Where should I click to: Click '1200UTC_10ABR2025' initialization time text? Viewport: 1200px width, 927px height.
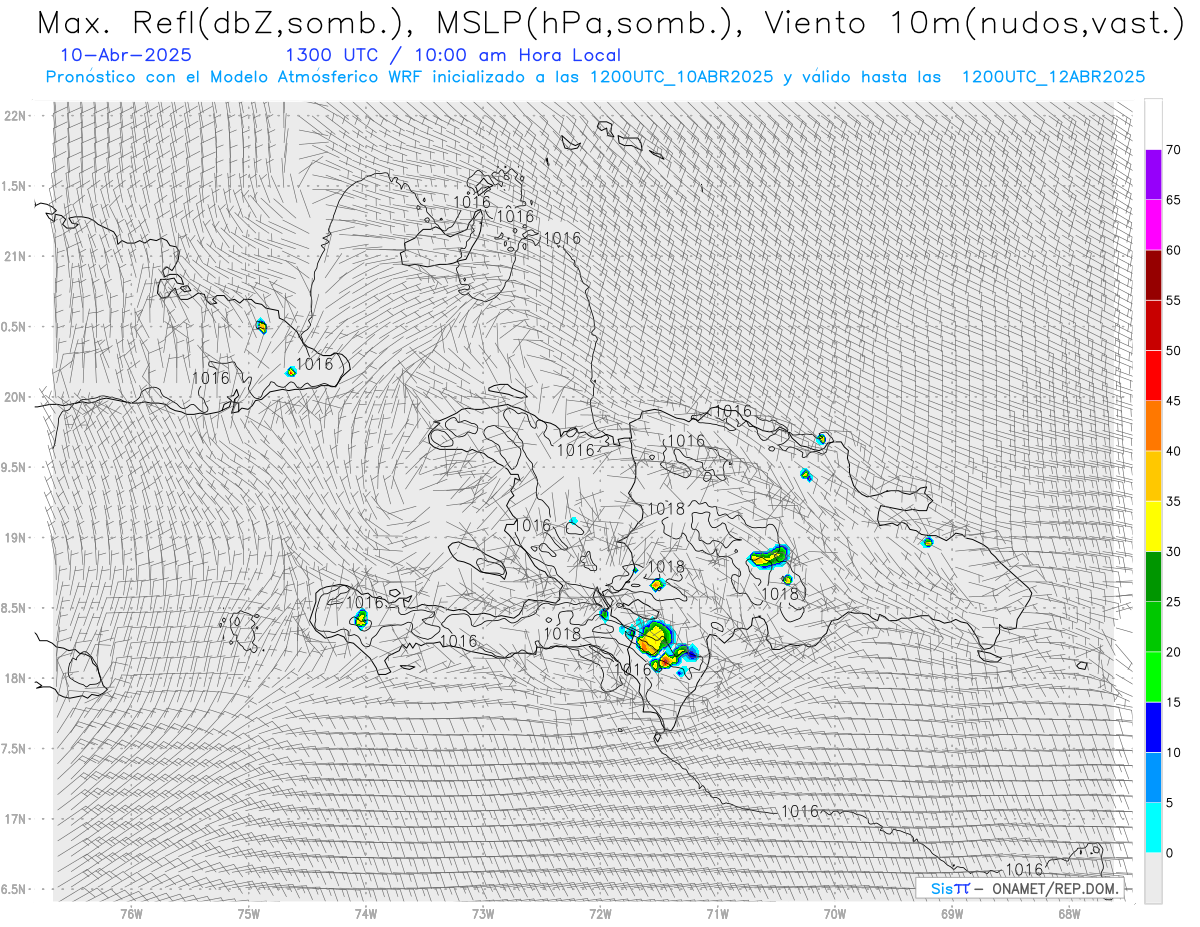(681, 77)
